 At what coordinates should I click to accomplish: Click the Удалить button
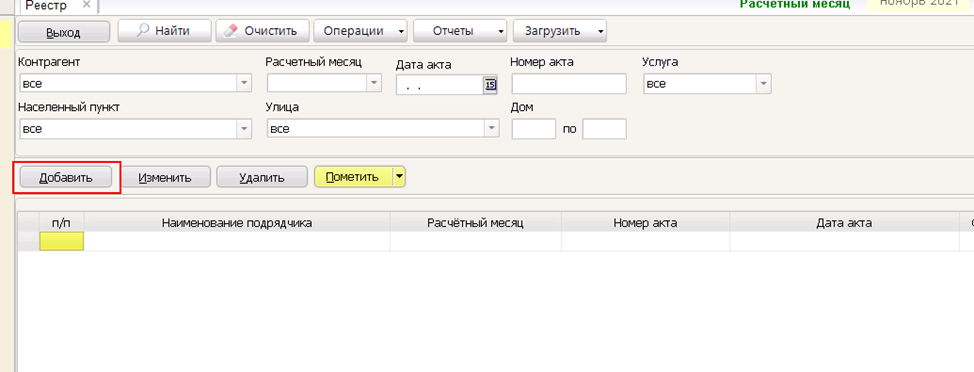coord(262,177)
